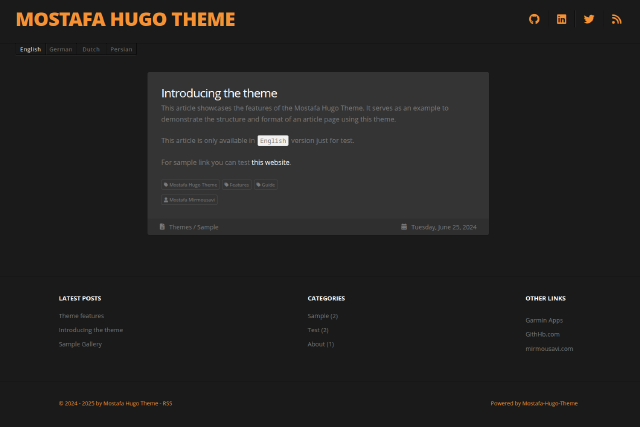Open 'Sample Gallery' in latest posts

pyautogui.click(x=80, y=344)
